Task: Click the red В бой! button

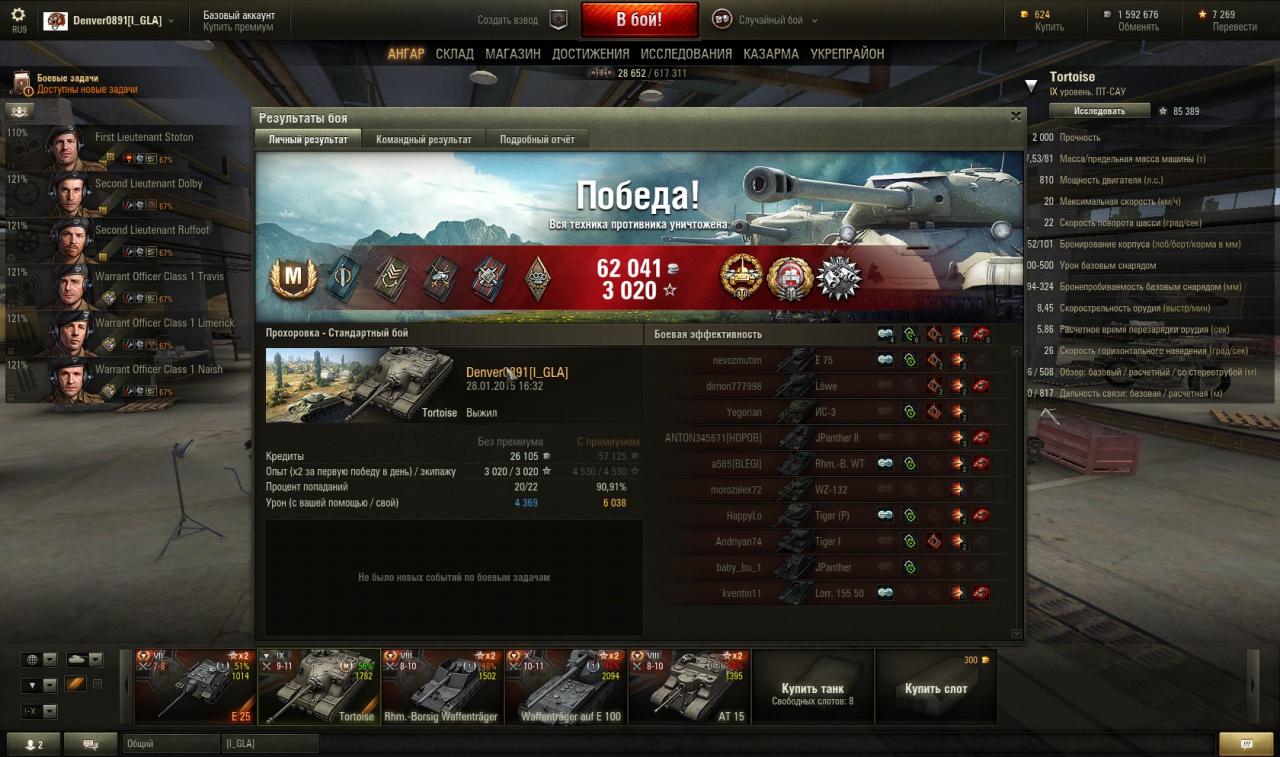Action: click(x=639, y=19)
